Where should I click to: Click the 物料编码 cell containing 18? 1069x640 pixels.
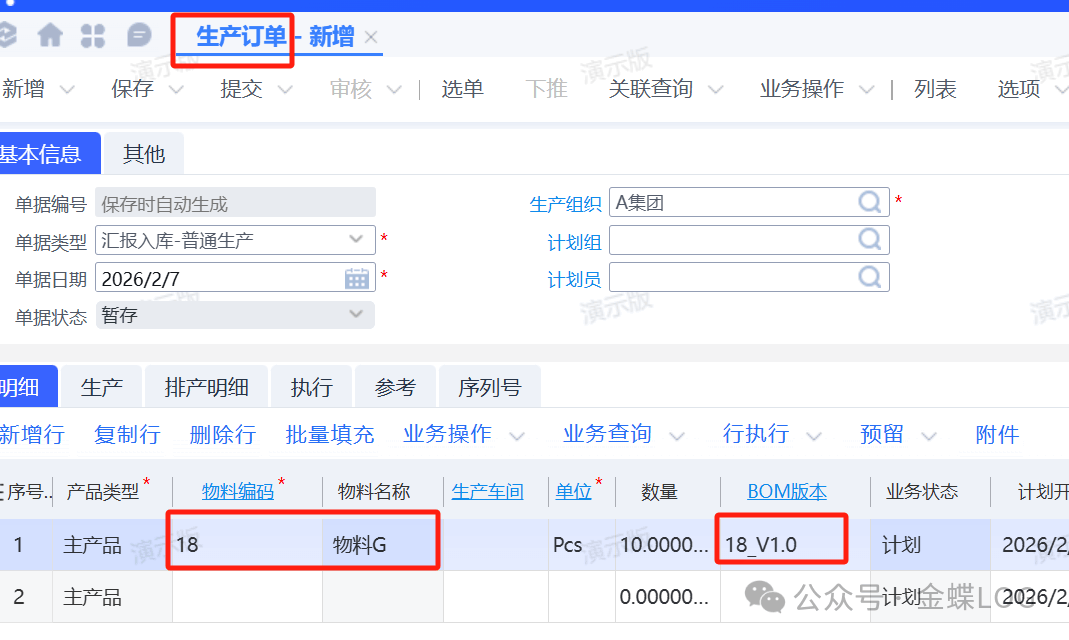pyautogui.click(x=246, y=545)
